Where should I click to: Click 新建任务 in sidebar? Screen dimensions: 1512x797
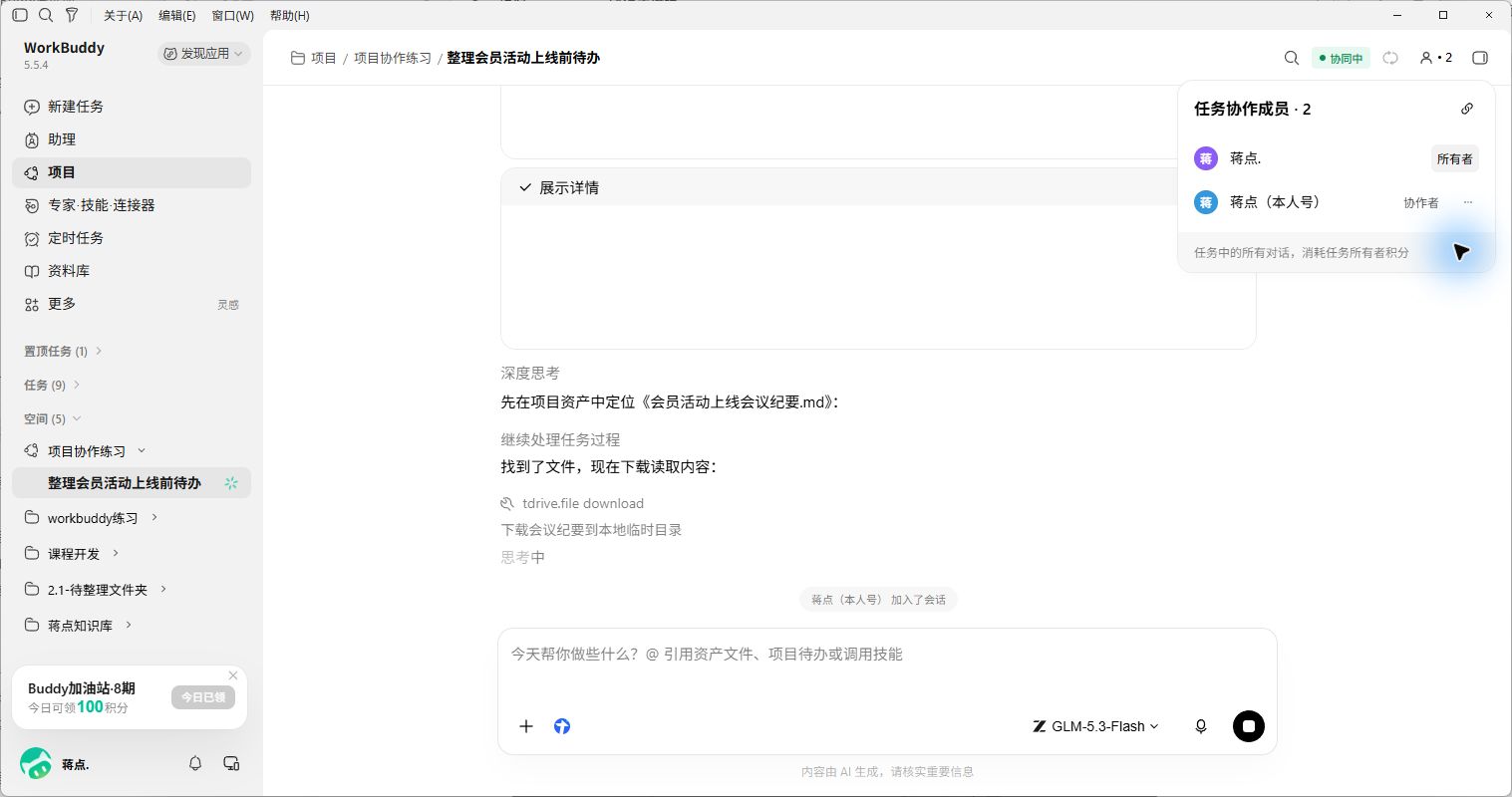[132, 107]
